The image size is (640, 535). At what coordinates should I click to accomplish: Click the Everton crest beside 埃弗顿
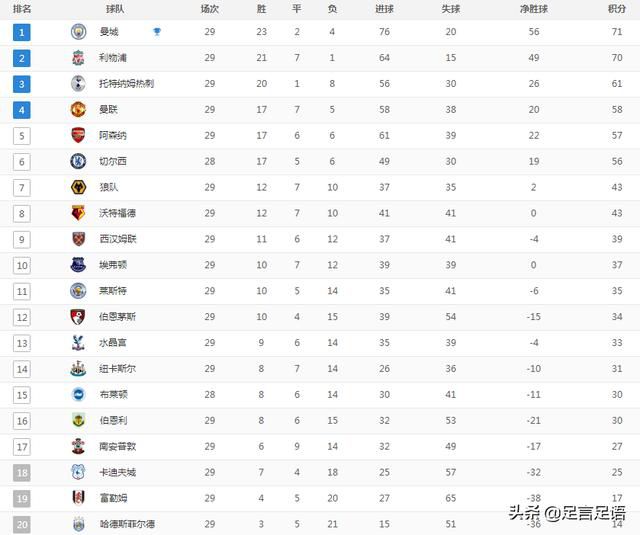(x=78, y=265)
